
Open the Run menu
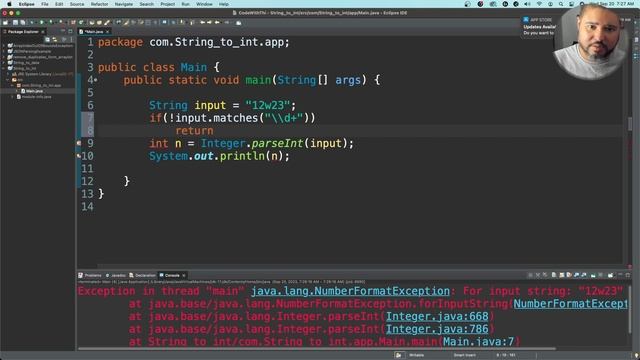pyautogui.click(x=185, y=4)
